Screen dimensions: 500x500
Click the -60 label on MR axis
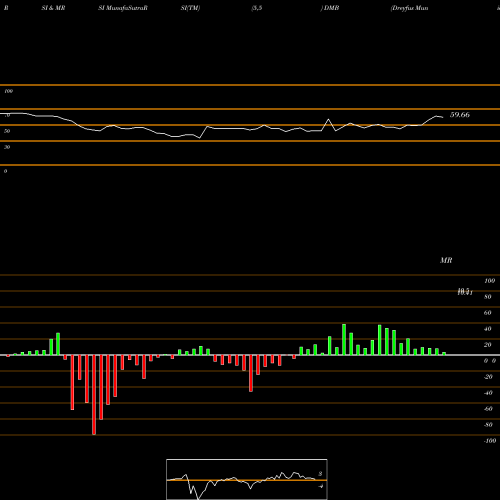click(x=488, y=409)
